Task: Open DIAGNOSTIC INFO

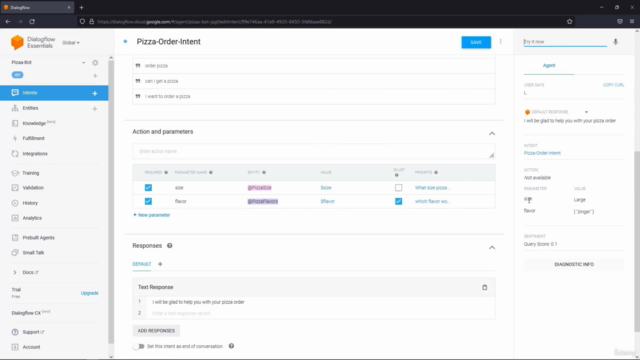Action: [x=574, y=264]
